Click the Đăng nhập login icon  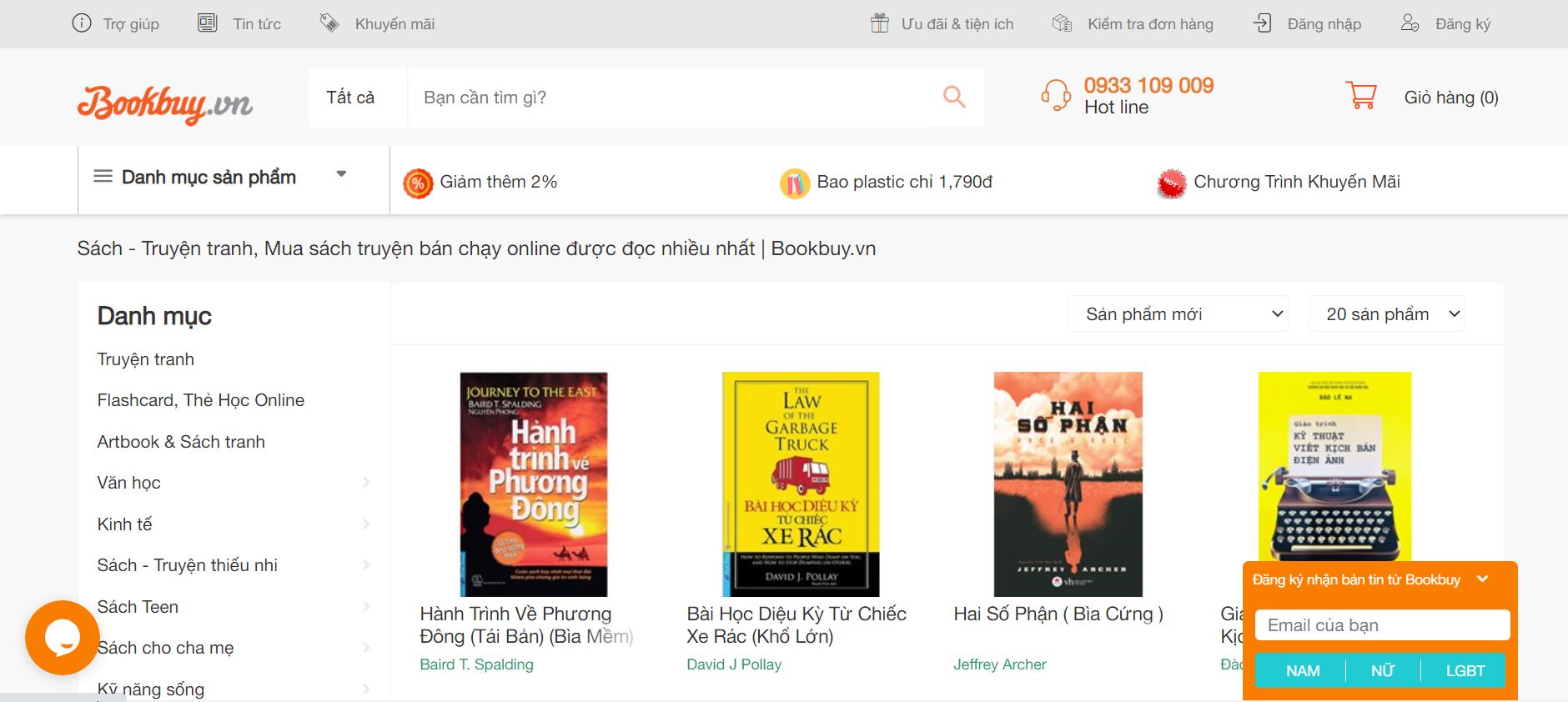tap(1263, 23)
